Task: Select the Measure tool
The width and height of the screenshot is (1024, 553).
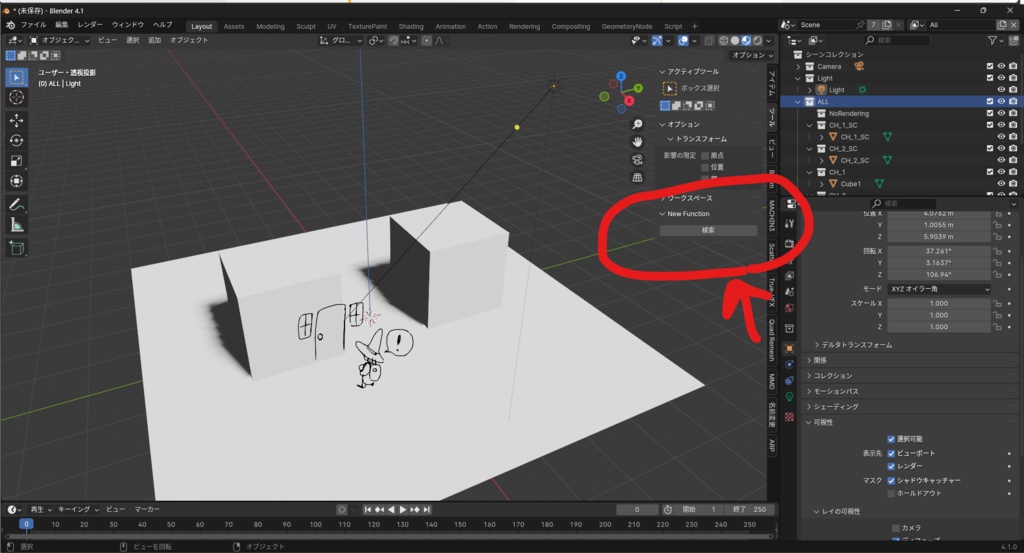Action: click(x=16, y=225)
